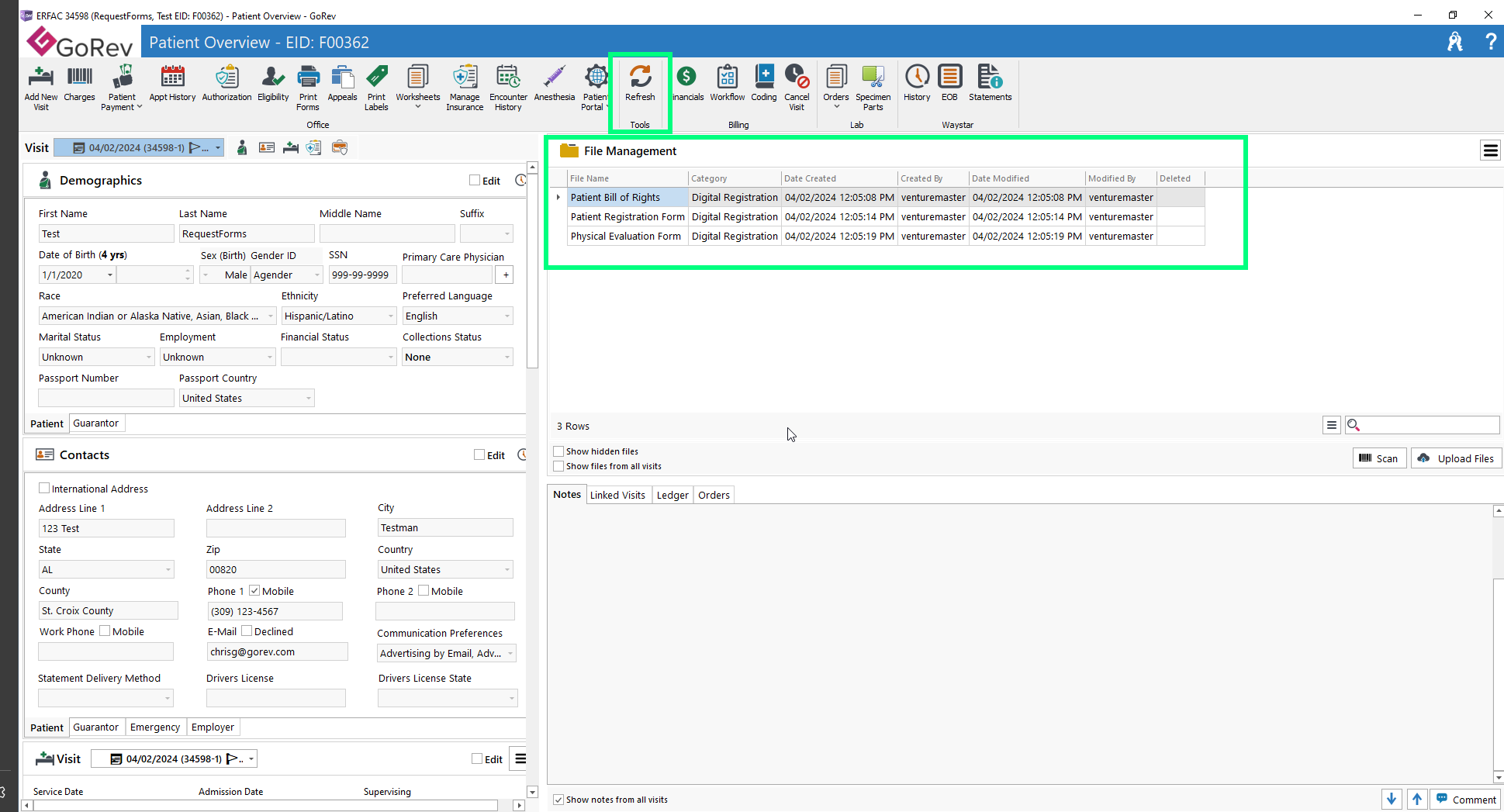Toggle Show notes from all visits

558,800
